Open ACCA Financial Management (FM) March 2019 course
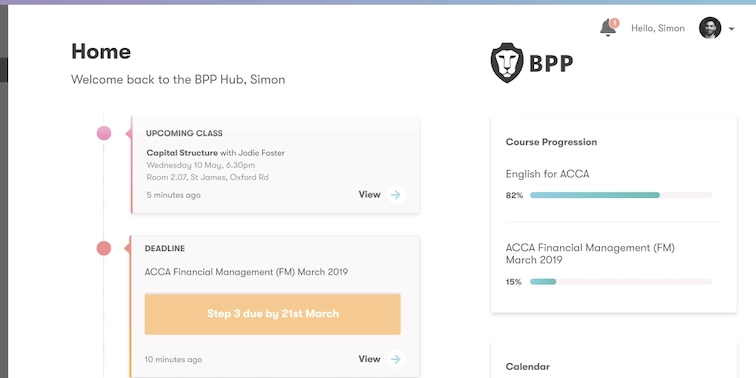This screenshot has width=756, height=378. coord(590,254)
